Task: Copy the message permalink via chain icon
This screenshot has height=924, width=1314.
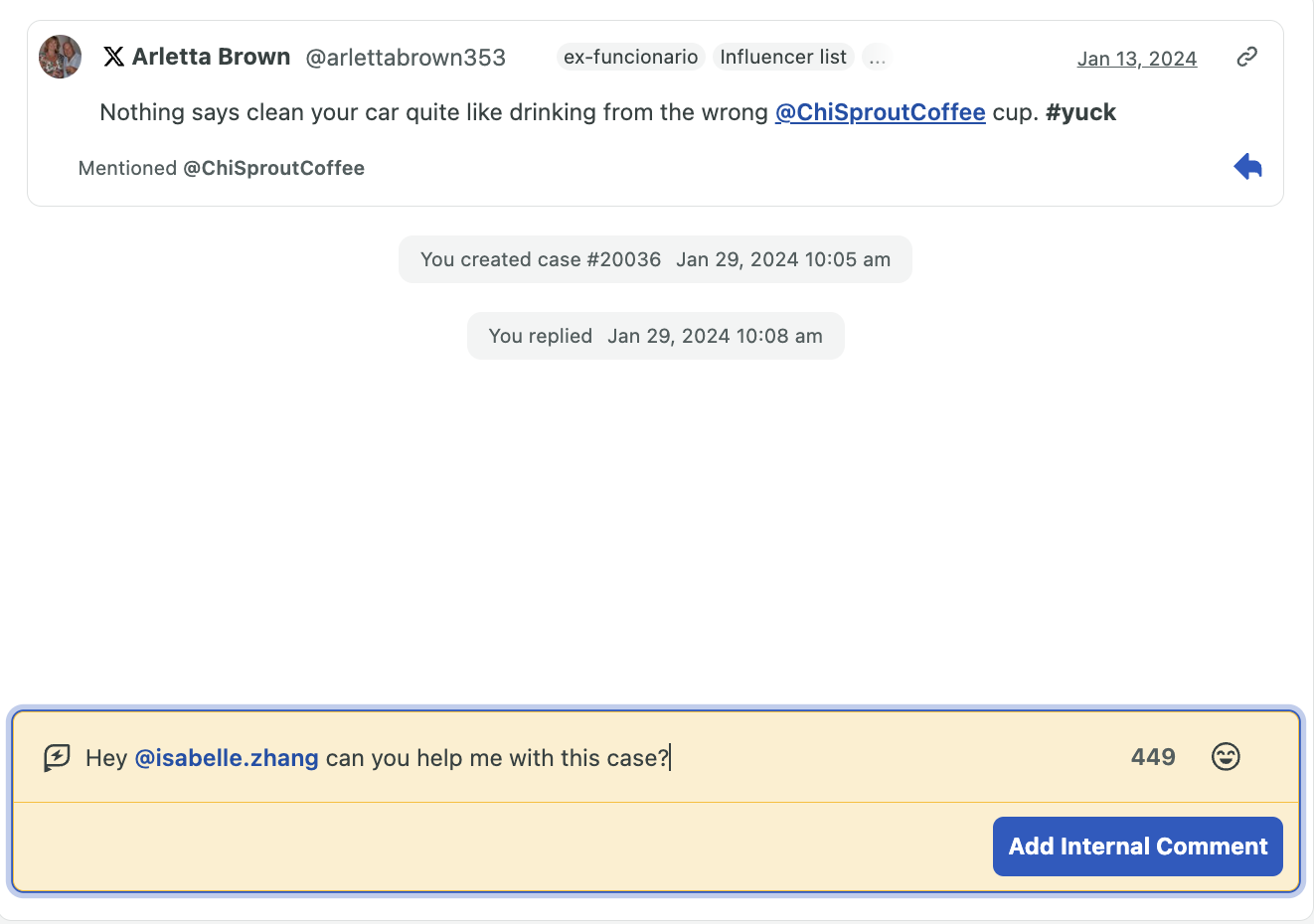Action: coord(1247,57)
